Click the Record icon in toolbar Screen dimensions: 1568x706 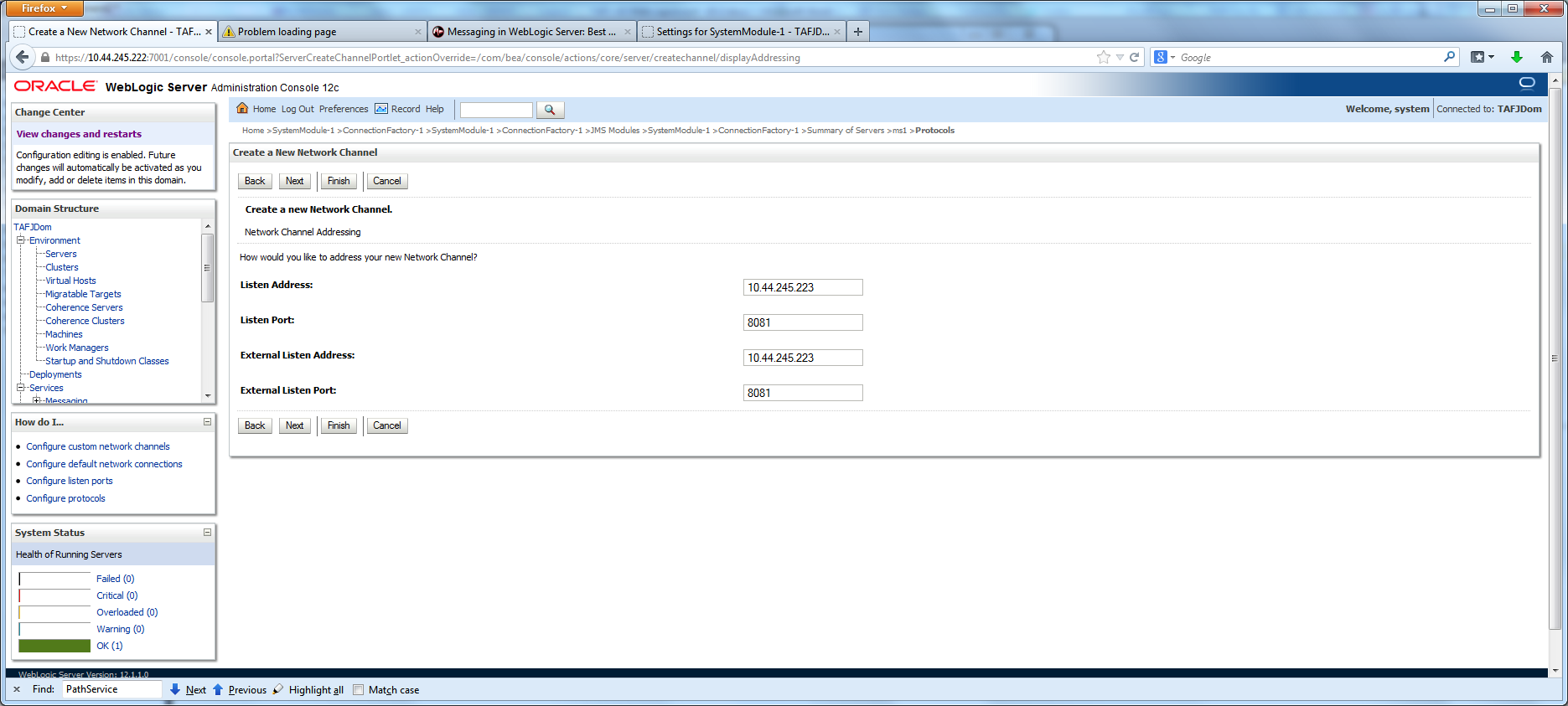[381, 109]
